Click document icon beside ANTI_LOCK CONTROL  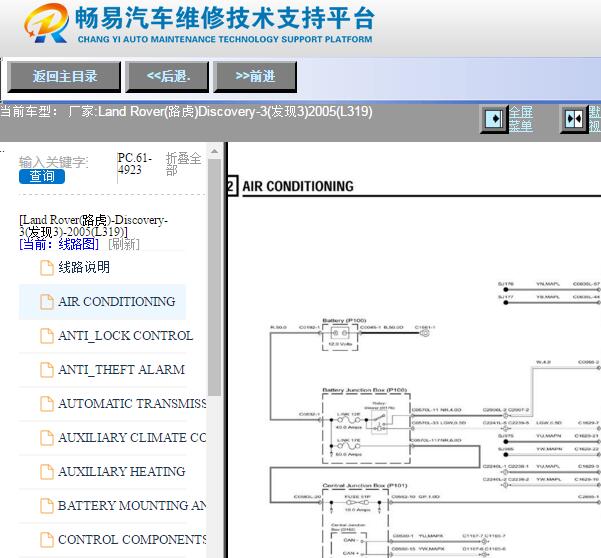coord(47,336)
